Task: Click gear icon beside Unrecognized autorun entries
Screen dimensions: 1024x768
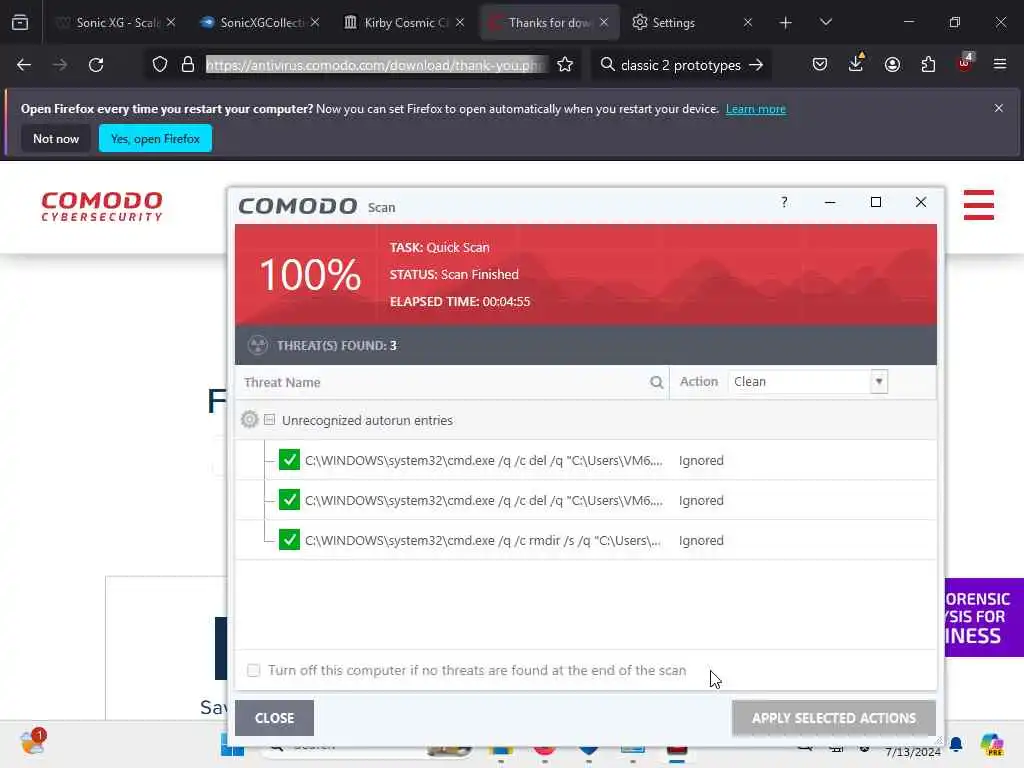Action: [249, 419]
